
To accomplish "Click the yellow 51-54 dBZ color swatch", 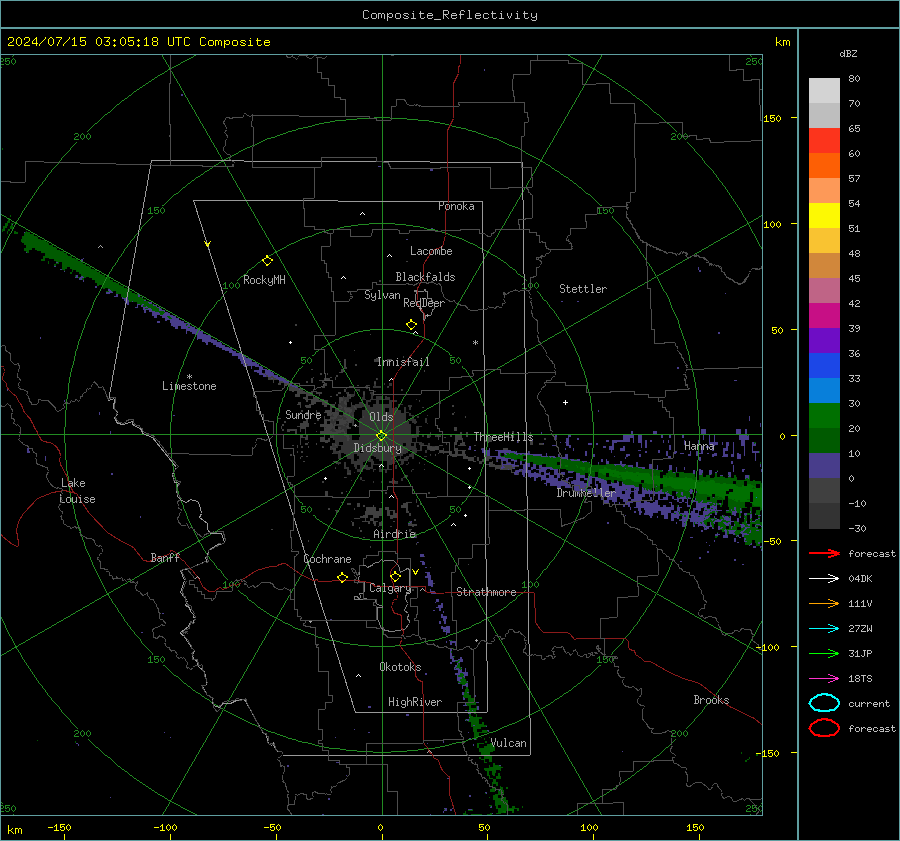I will coord(824,216).
